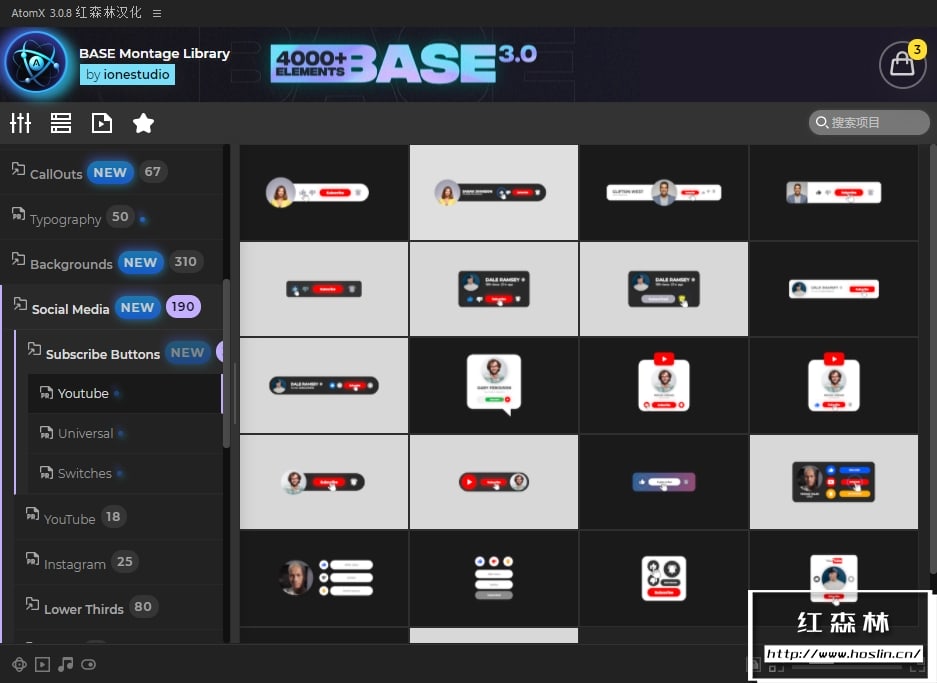
Task: Click the Lower Thirds folder icon
Action: (x=32, y=604)
